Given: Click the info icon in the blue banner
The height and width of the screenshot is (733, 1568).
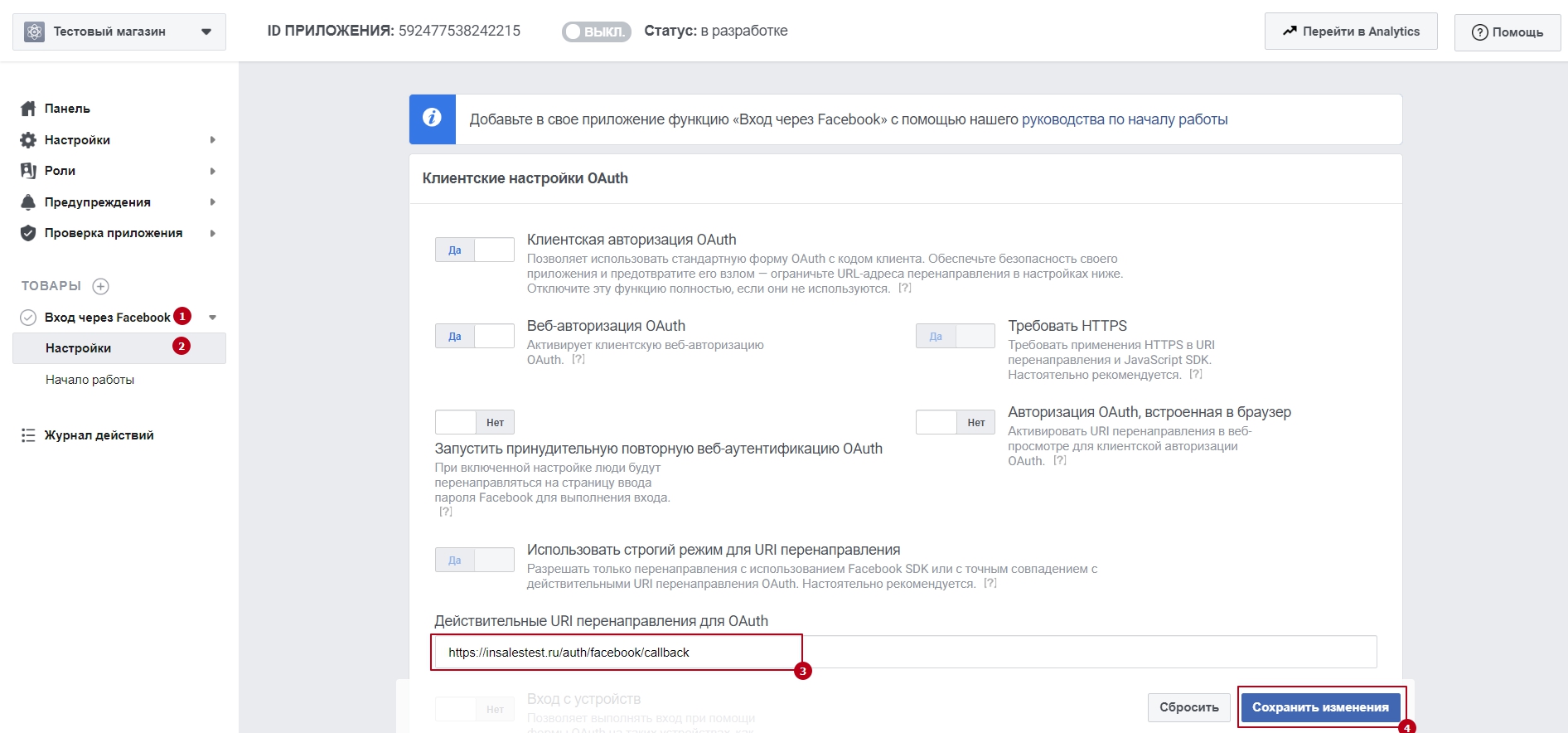Looking at the screenshot, I should 432,119.
